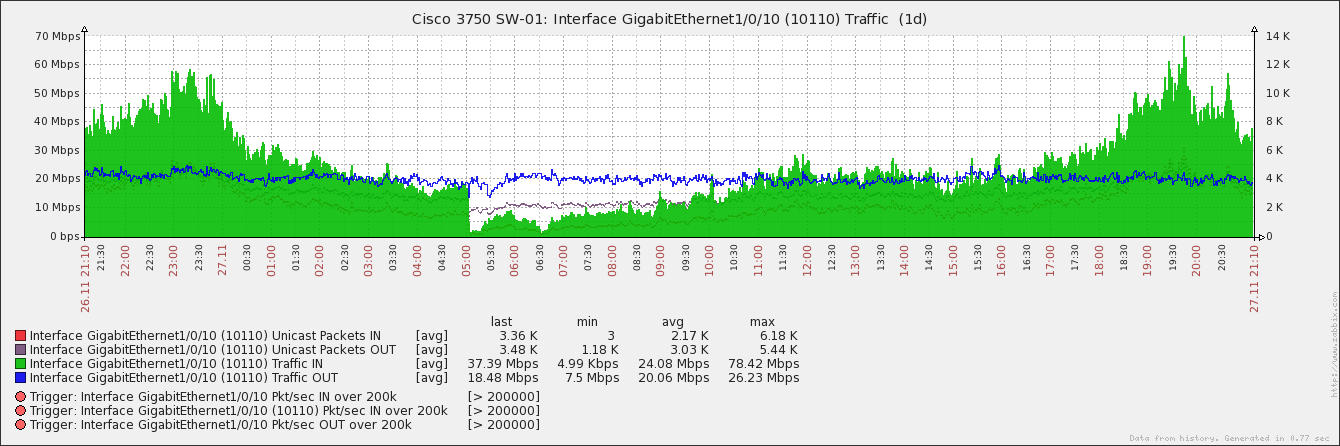Viewport: 1340px width, 446px height.
Task: Click the purple Unicast Packets OUT legend swatch
Action: (x=20, y=350)
